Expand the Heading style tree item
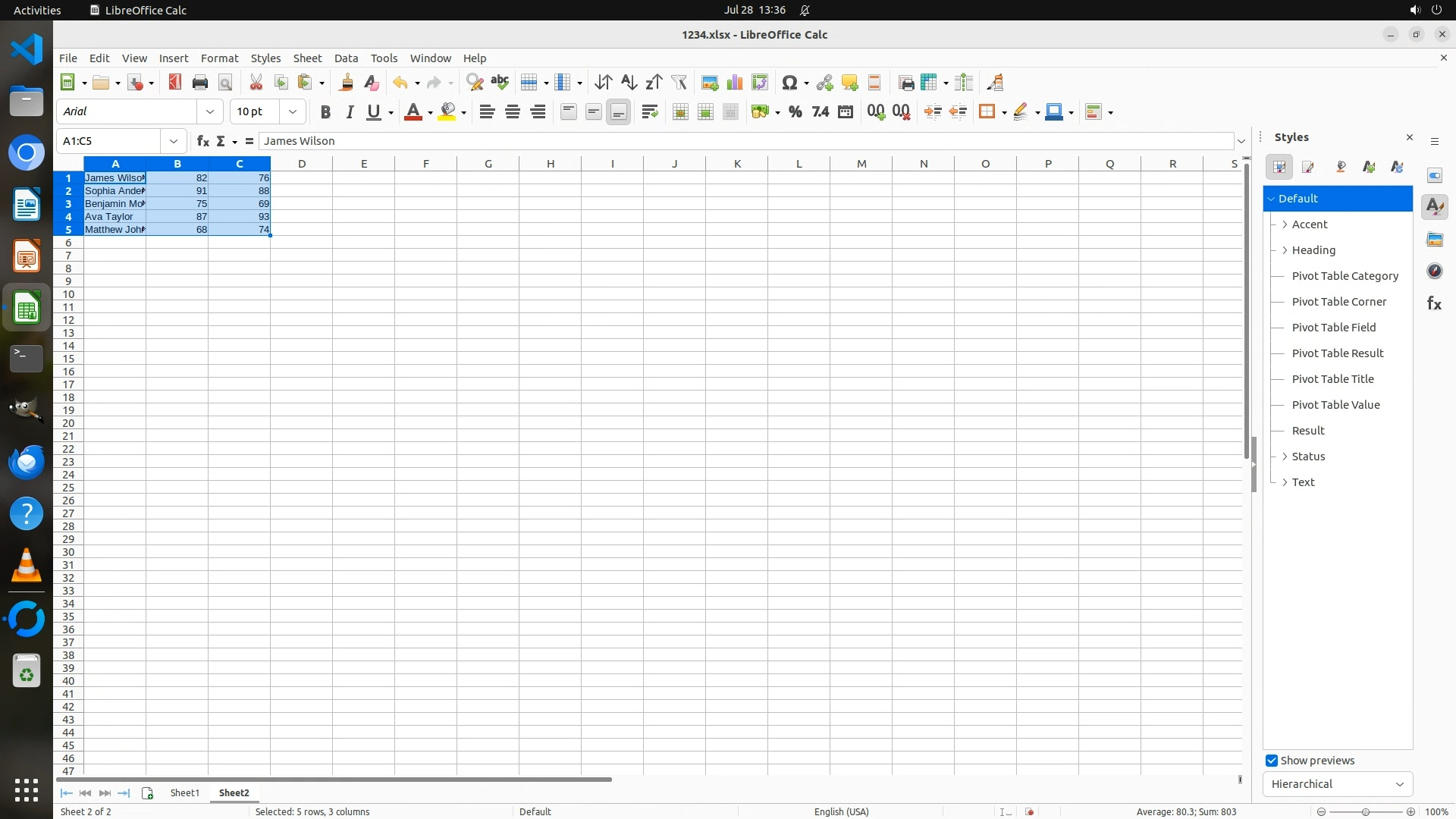Image resolution: width=1456 pixels, height=819 pixels. pyautogui.click(x=1285, y=250)
